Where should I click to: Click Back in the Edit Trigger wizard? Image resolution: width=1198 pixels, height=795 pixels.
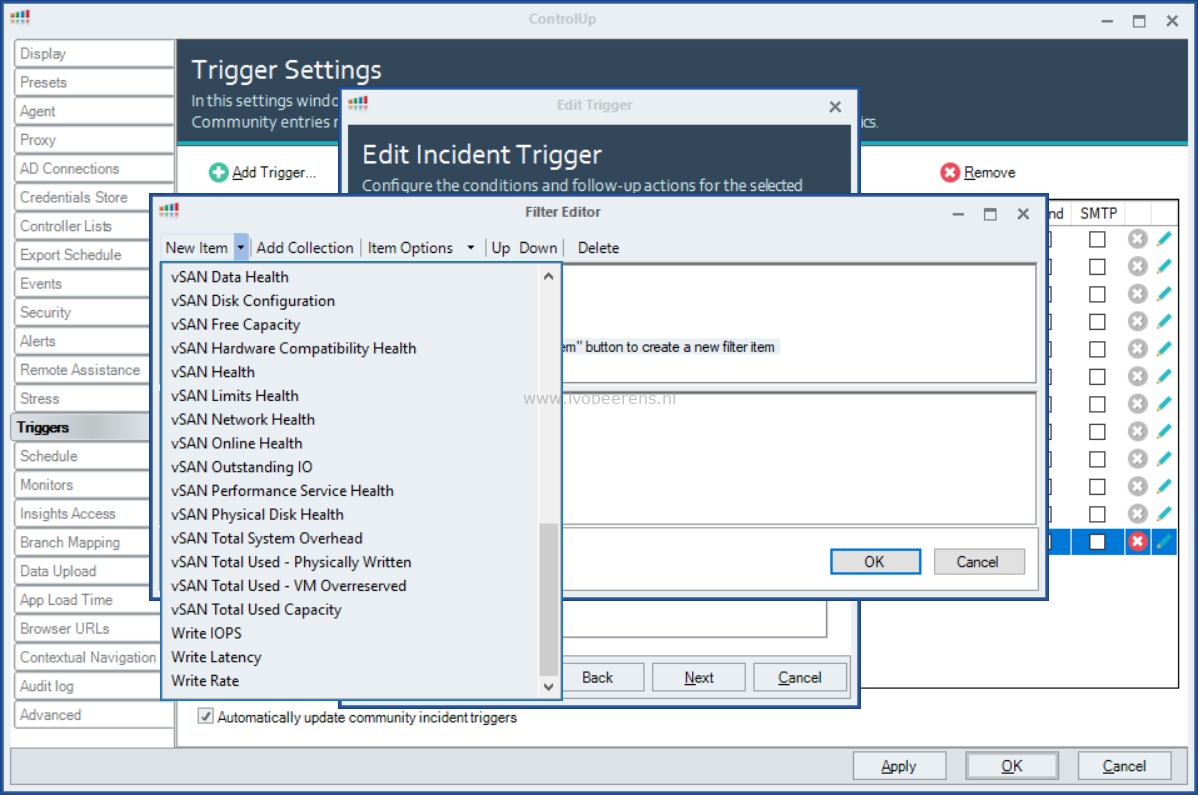coord(597,677)
